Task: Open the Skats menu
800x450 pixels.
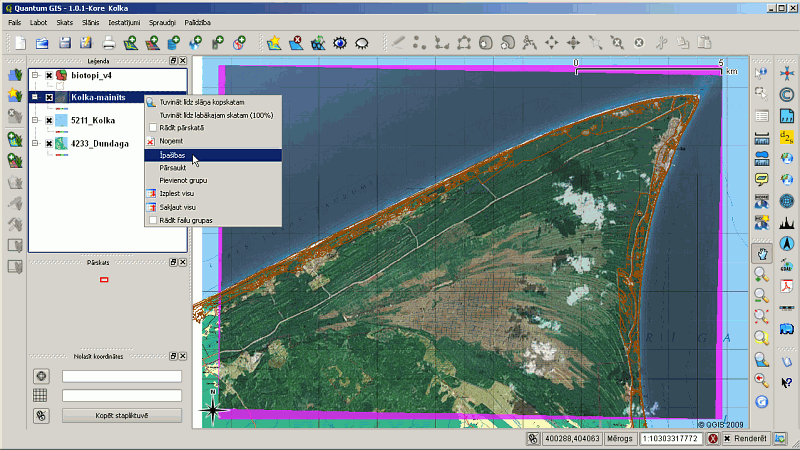Action: point(65,22)
